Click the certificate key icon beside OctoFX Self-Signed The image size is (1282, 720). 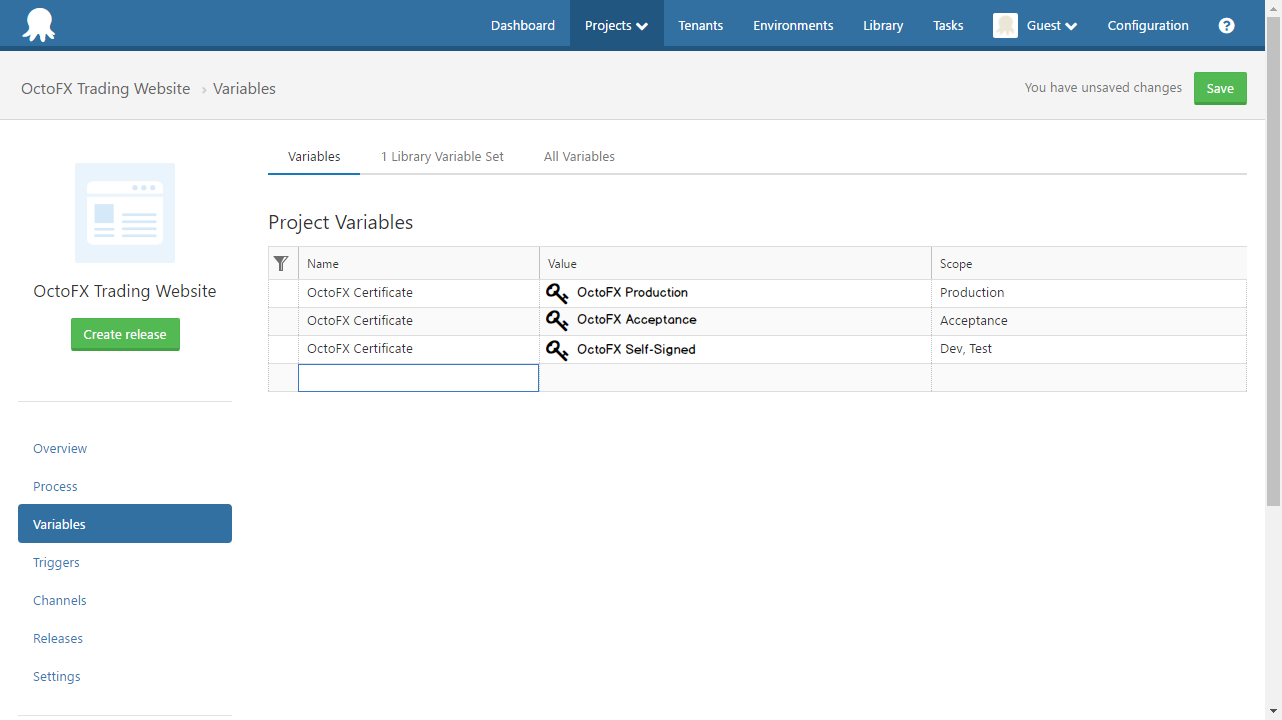click(557, 349)
